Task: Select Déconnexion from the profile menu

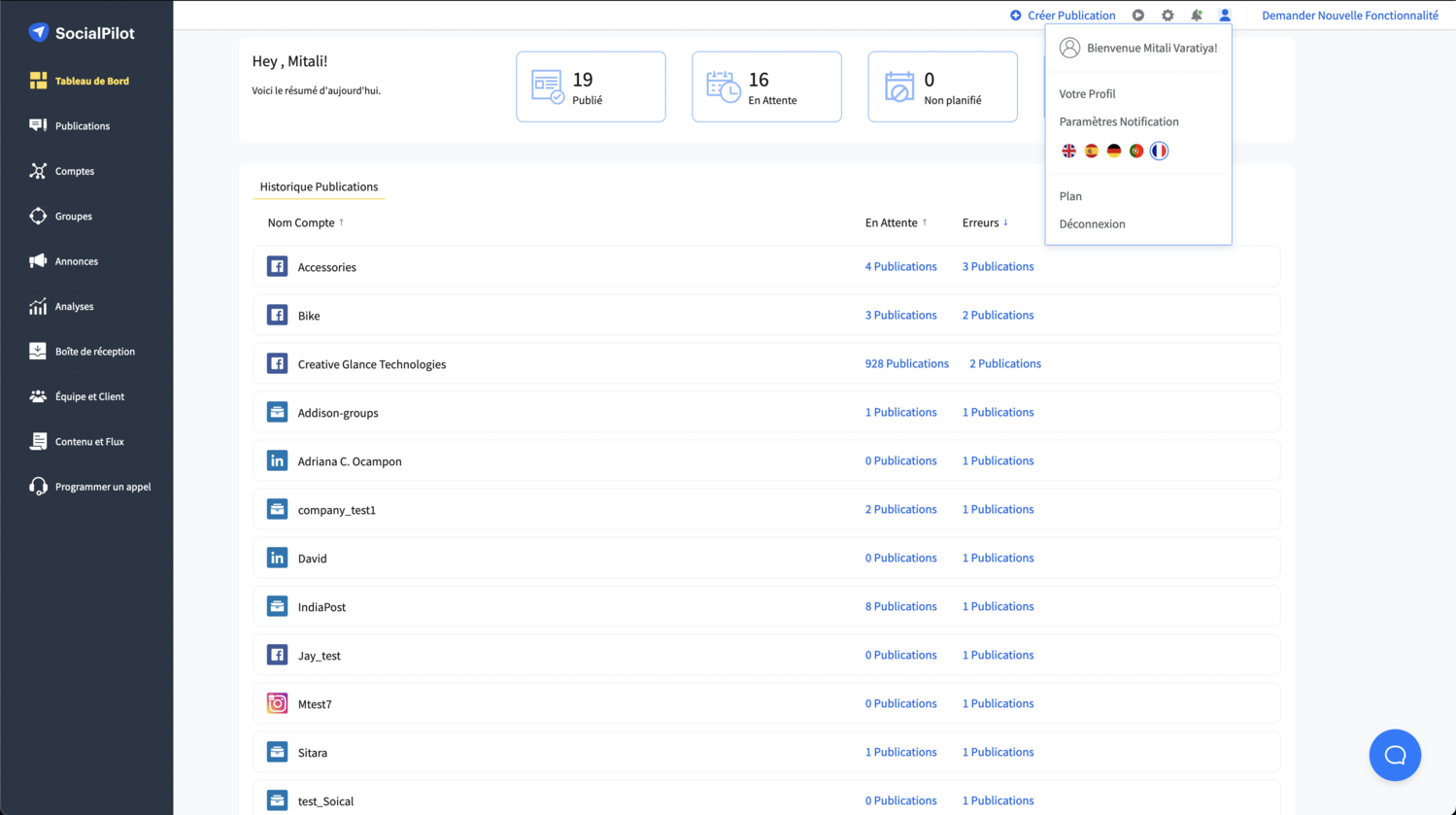Action: click(1092, 223)
